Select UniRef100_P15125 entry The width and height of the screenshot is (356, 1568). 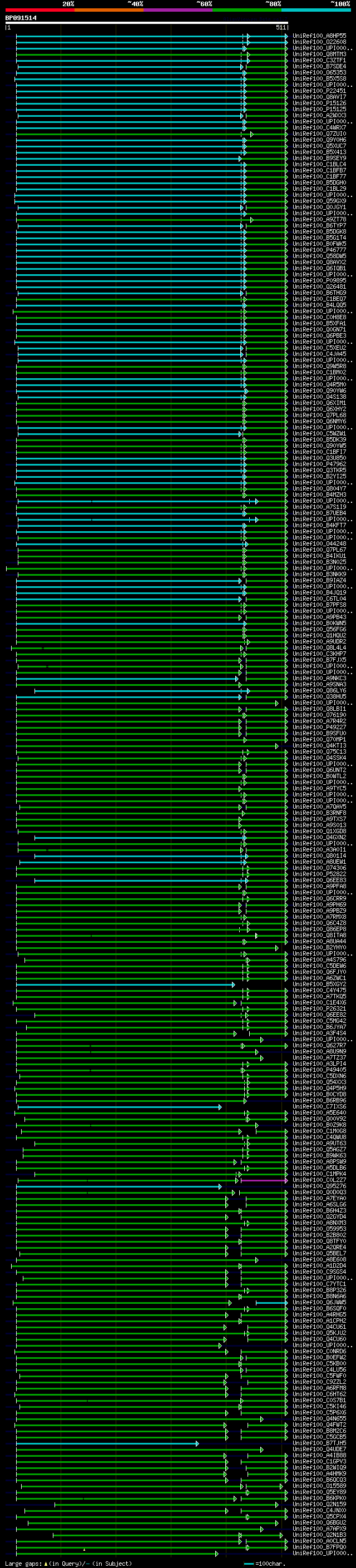pos(319,110)
